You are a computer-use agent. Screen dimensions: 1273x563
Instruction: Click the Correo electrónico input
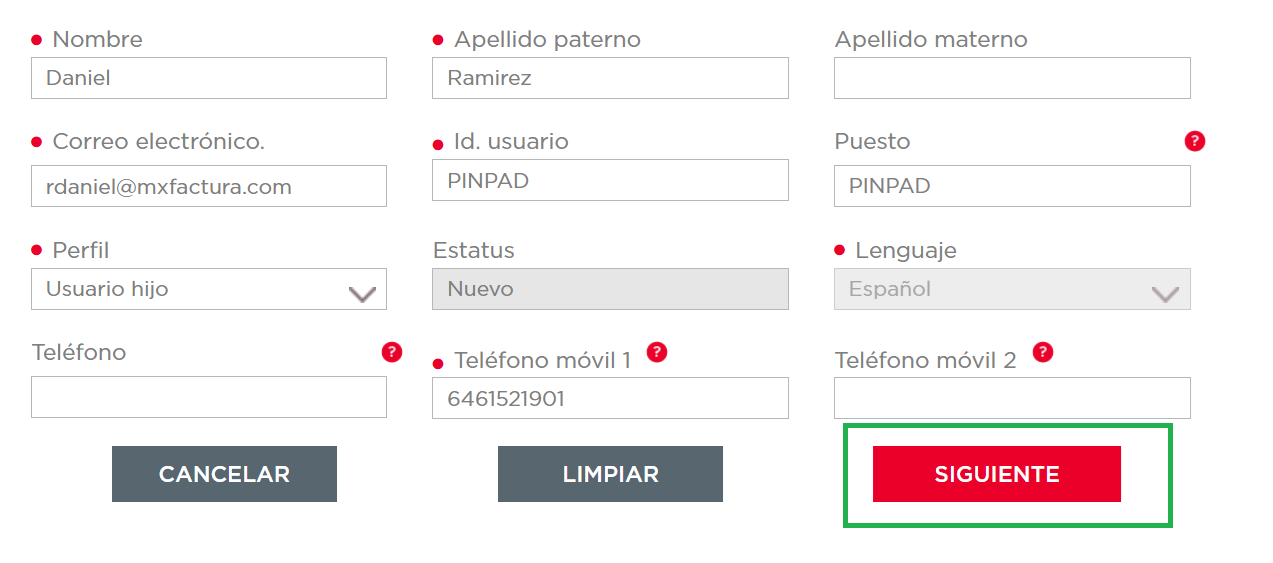point(208,186)
